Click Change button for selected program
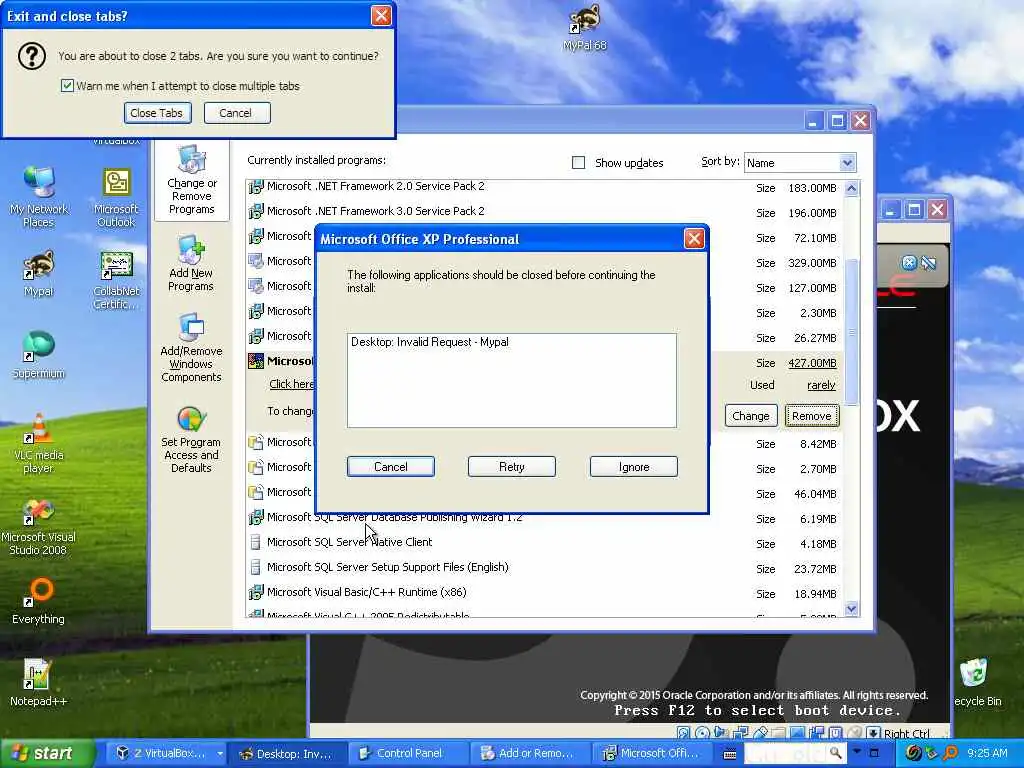This screenshot has width=1024, height=768. point(750,416)
